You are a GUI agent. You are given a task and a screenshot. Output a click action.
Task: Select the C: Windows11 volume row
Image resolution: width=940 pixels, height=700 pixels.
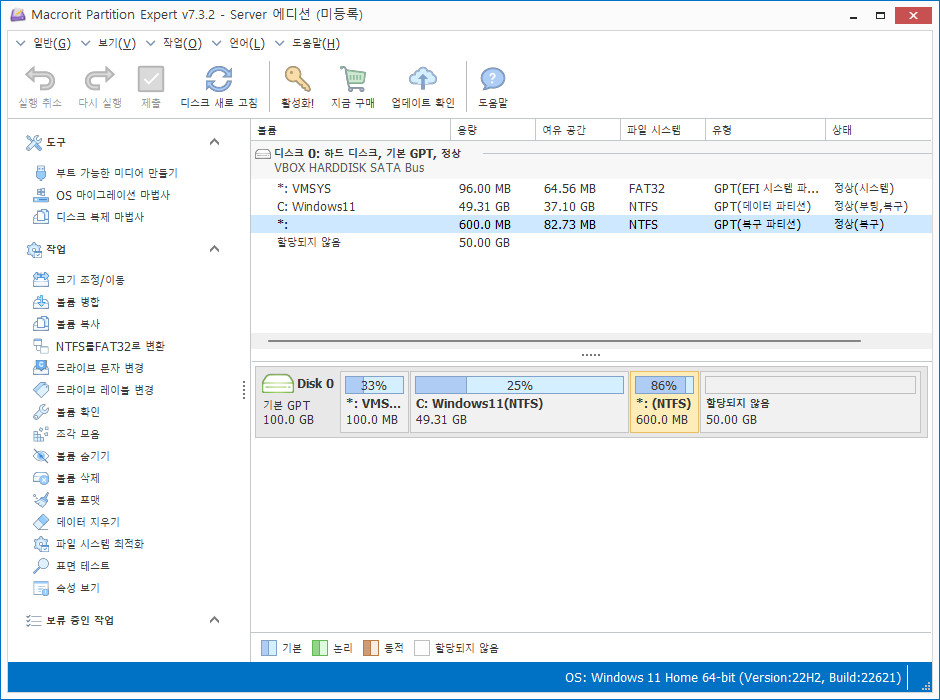[591, 207]
